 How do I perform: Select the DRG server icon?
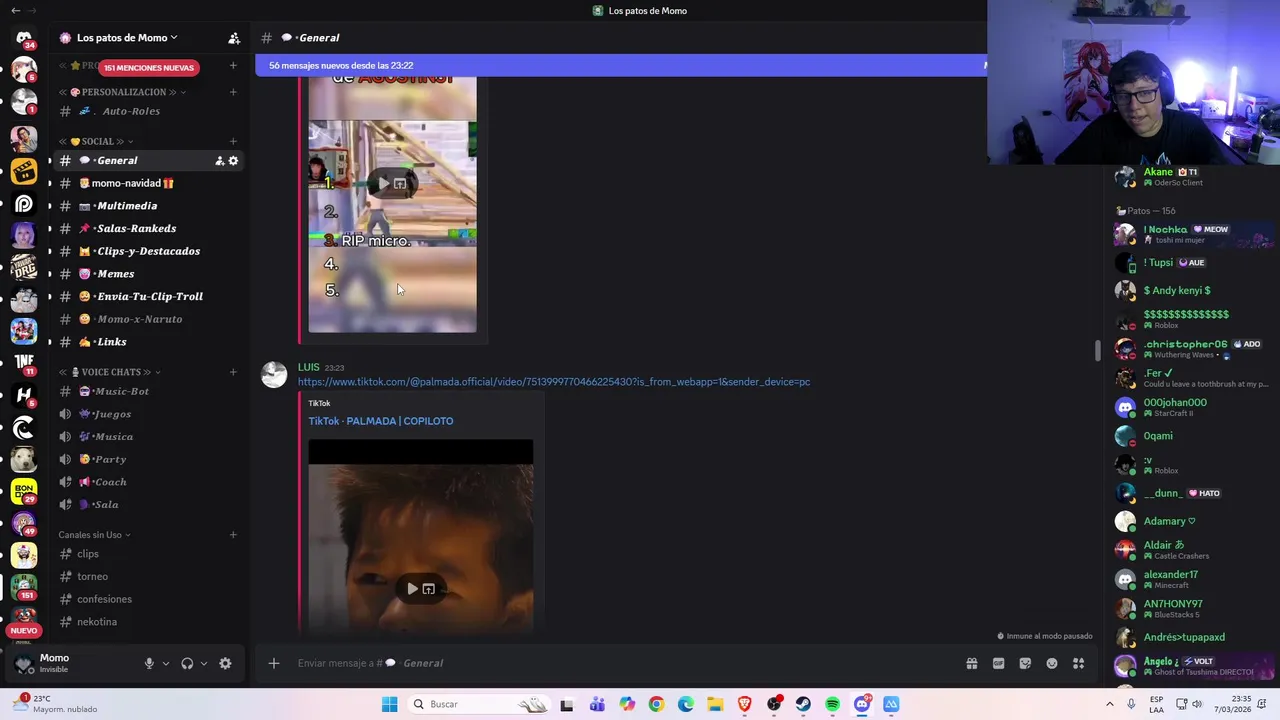pos(24,267)
